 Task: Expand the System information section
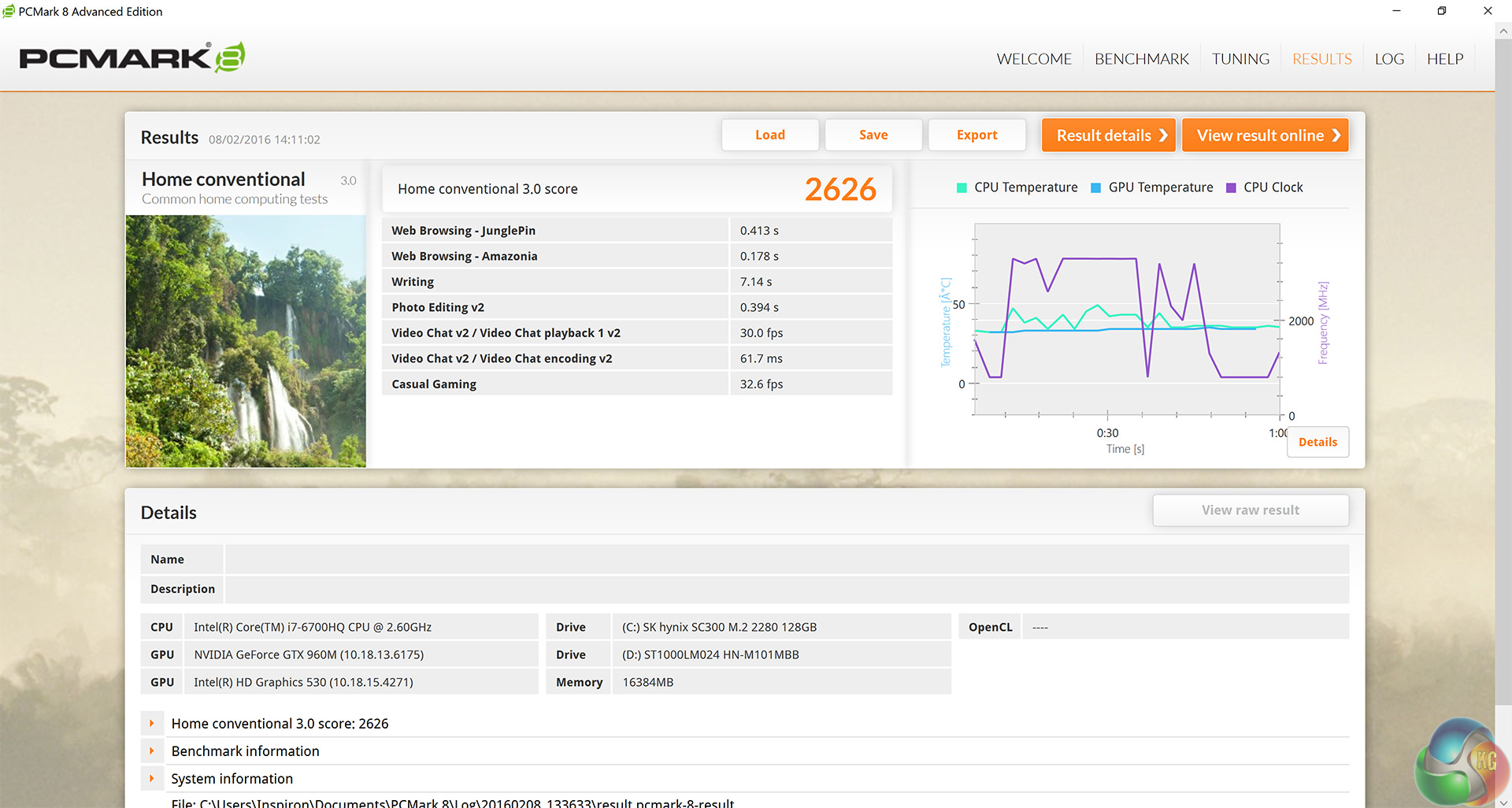tap(152, 778)
